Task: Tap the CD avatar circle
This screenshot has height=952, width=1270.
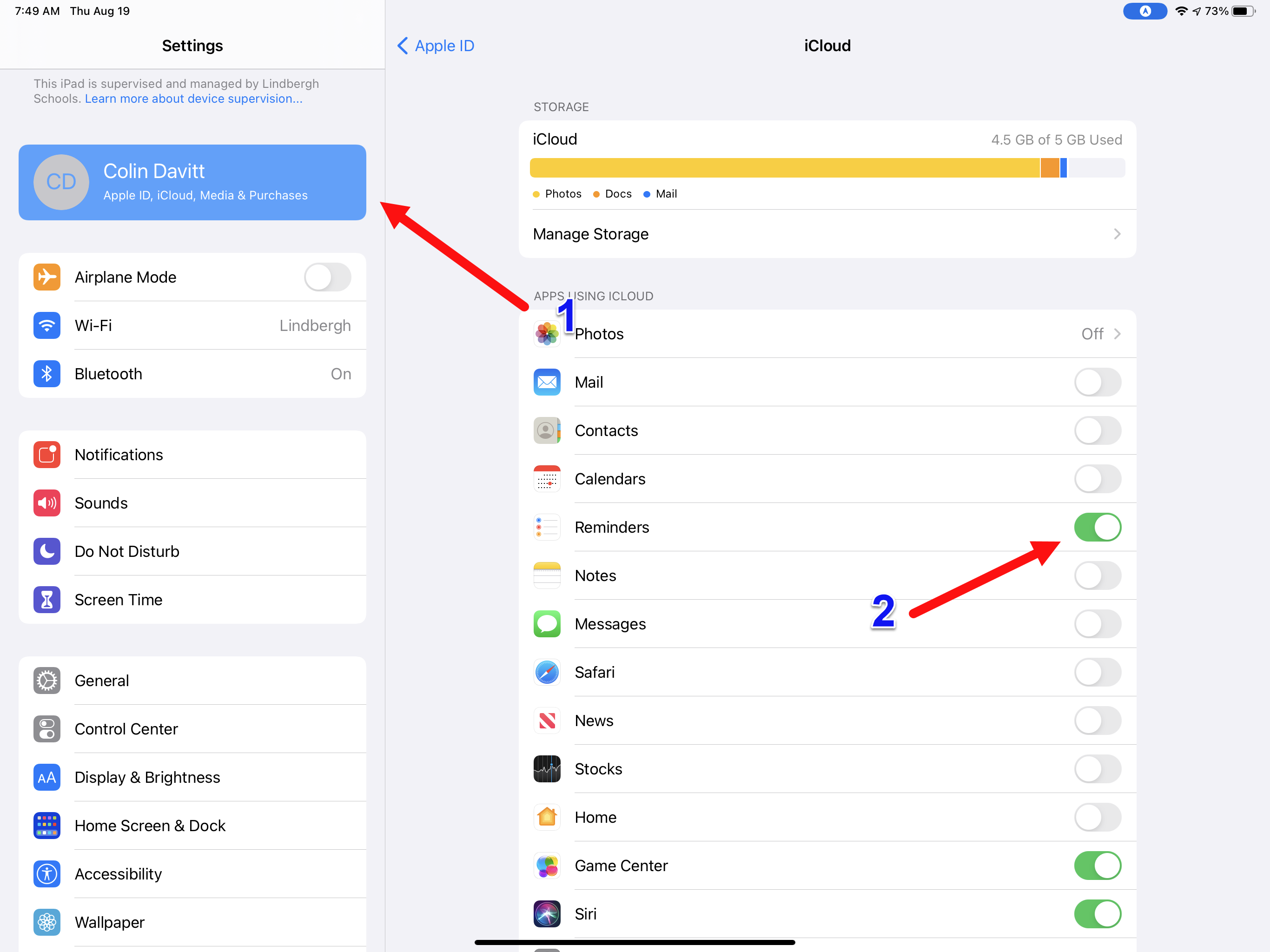Action: tap(61, 182)
